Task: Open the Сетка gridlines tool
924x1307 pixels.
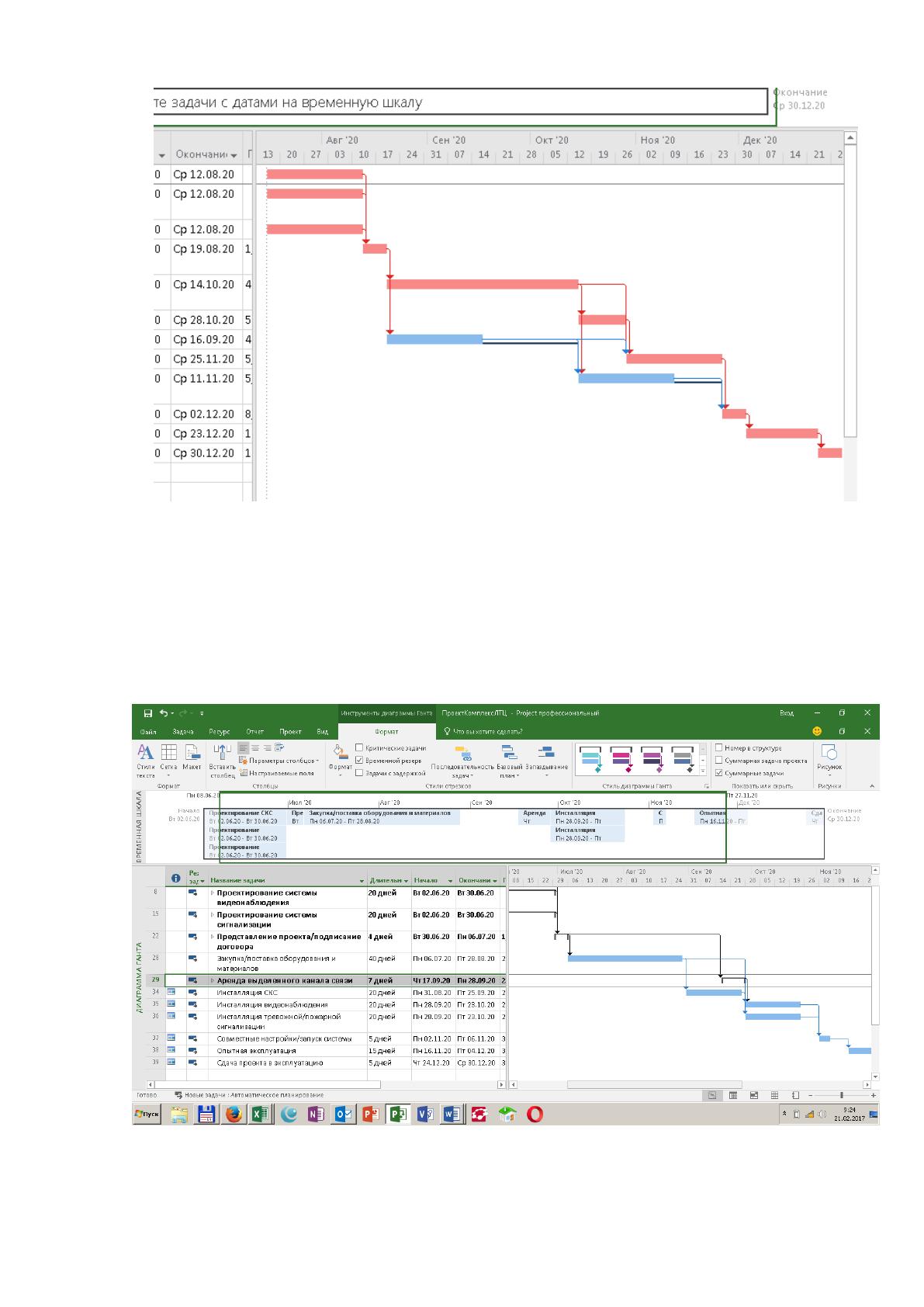Action: [x=168, y=760]
